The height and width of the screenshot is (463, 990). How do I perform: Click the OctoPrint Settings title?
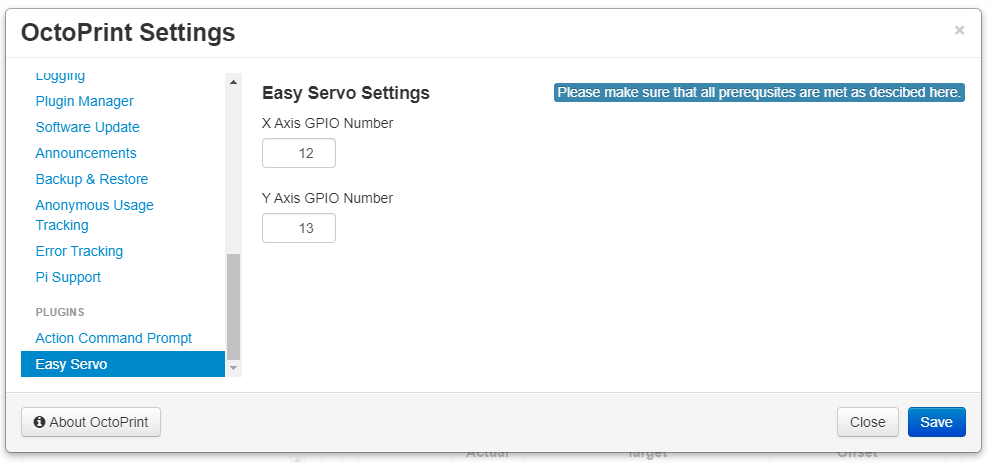coord(128,32)
